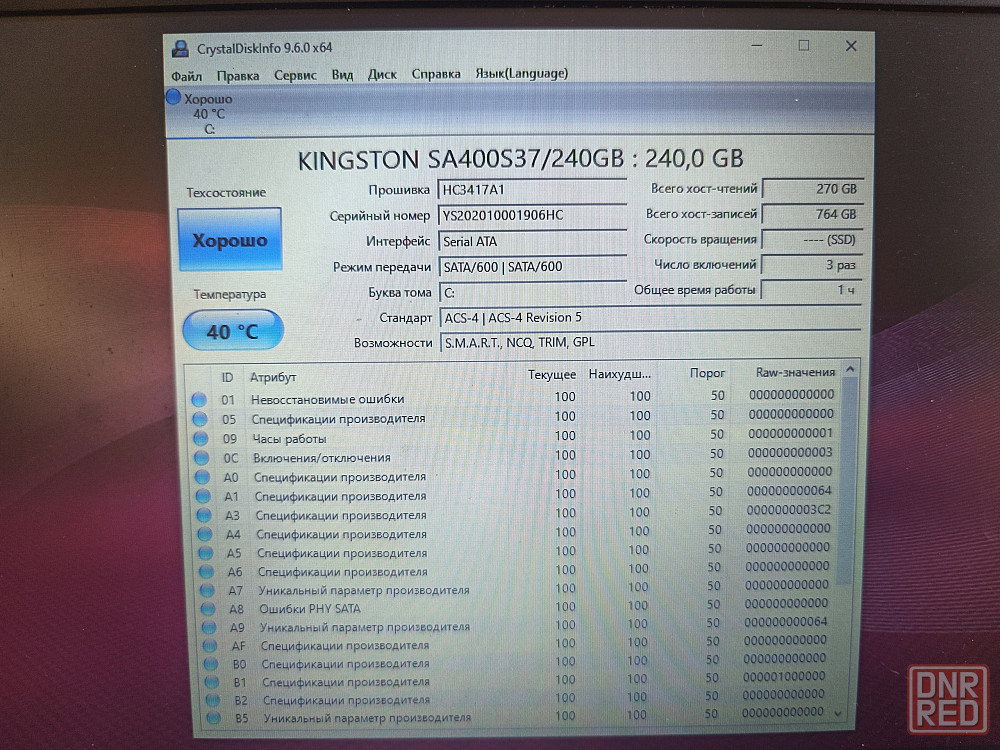
Task: Click the raw value 000001000000
Action: click(784, 676)
